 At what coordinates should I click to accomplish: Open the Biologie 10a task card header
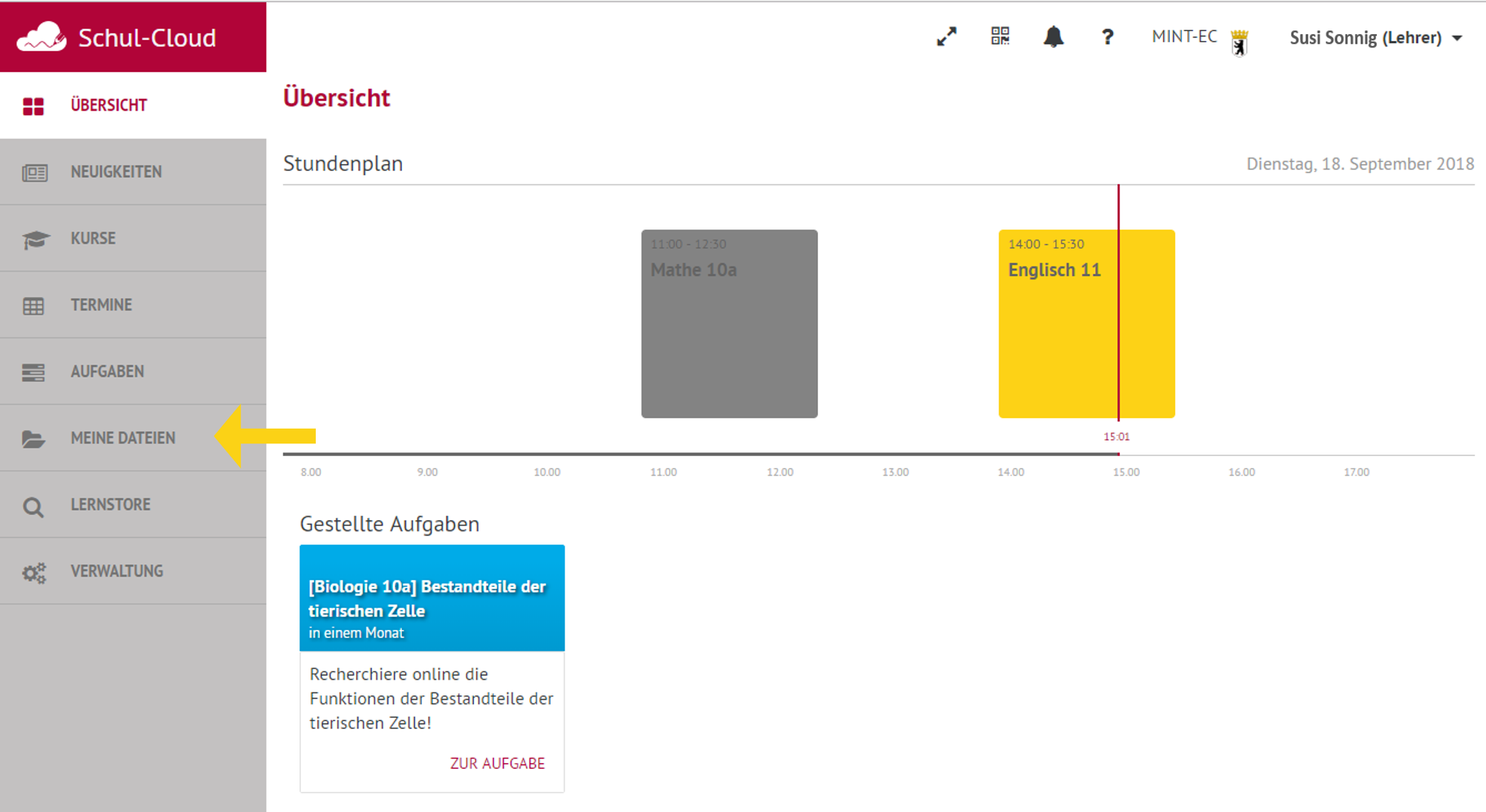pos(432,598)
